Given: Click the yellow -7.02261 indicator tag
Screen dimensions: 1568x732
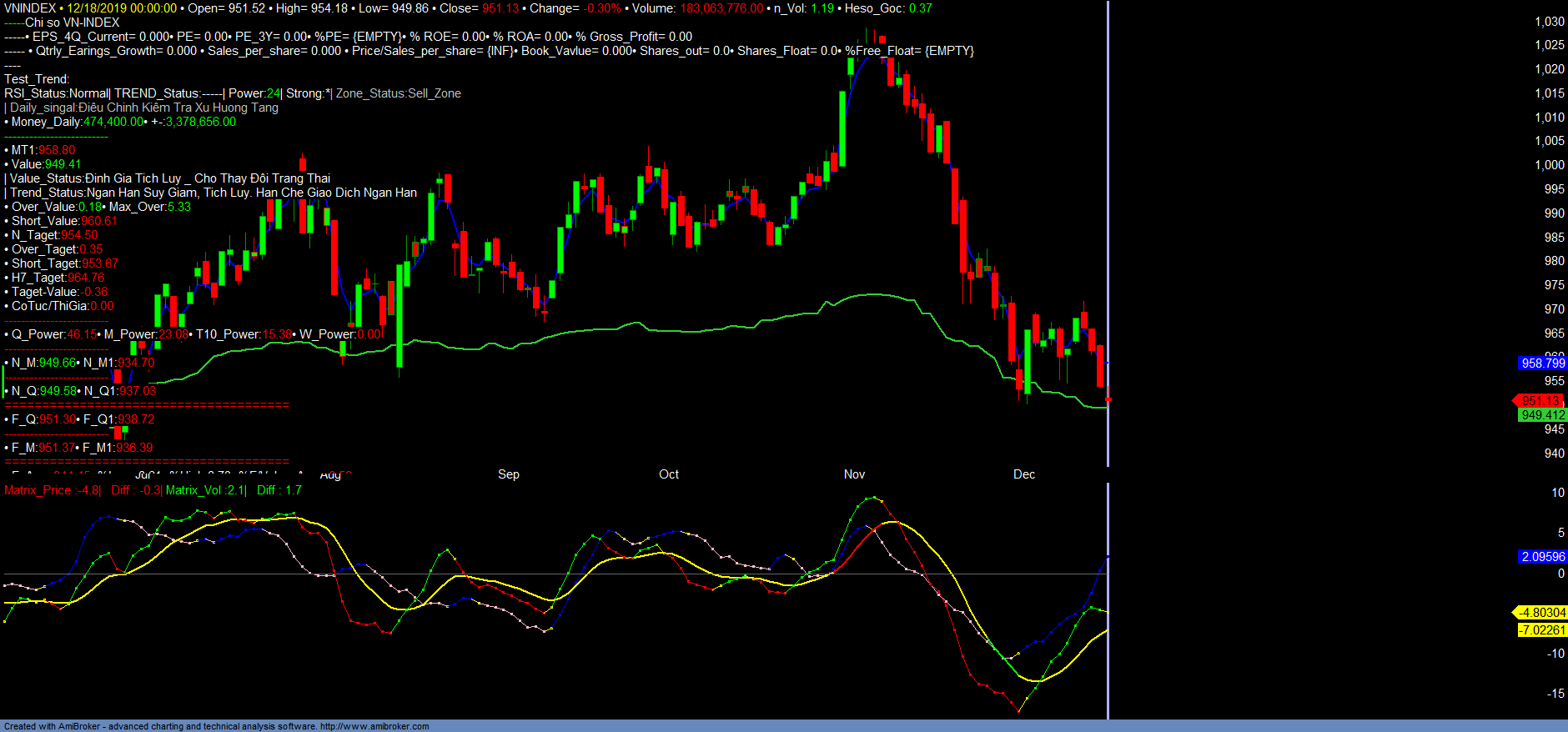Looking at the screenshot, I should tap(1541, 630).
